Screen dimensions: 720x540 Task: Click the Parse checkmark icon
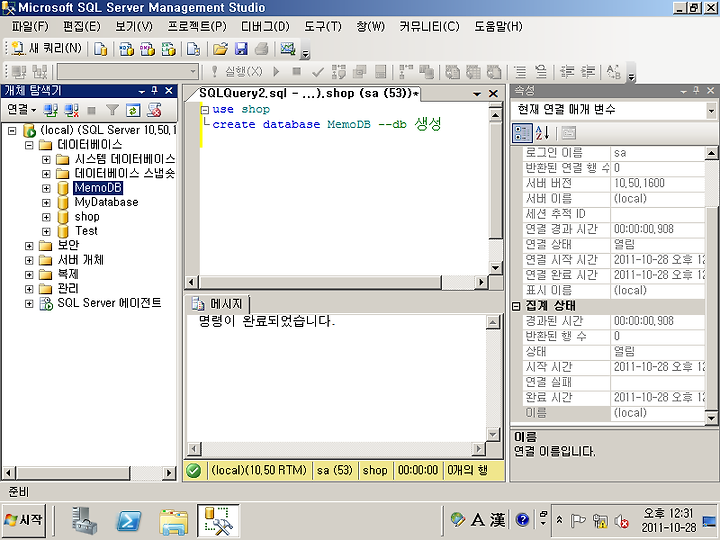[x=317, y=72]
